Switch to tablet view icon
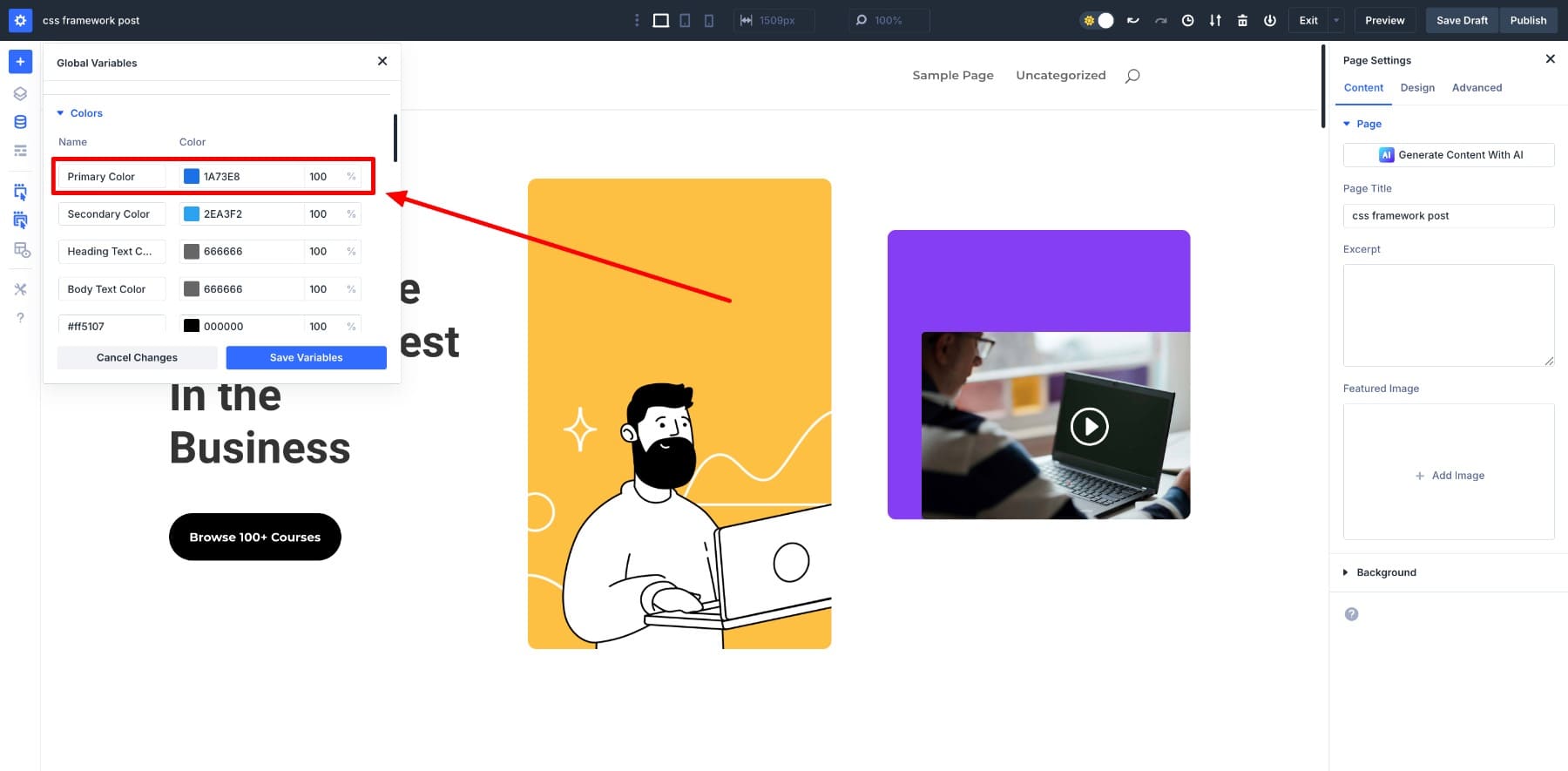 tap(685, 20)
